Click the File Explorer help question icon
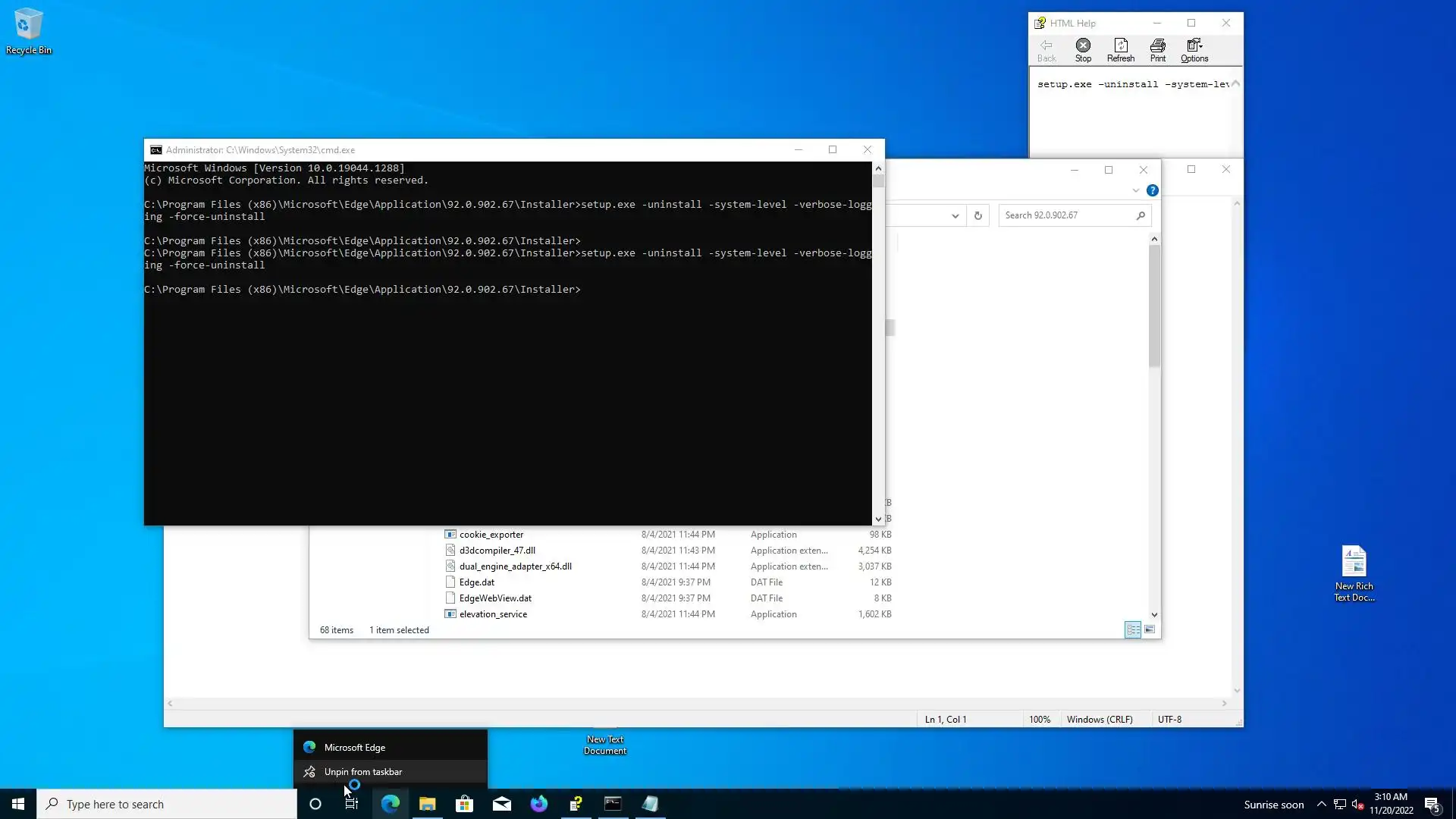Image resolution: width=1456 pixels, height=819 pixels. (1152, 190)
